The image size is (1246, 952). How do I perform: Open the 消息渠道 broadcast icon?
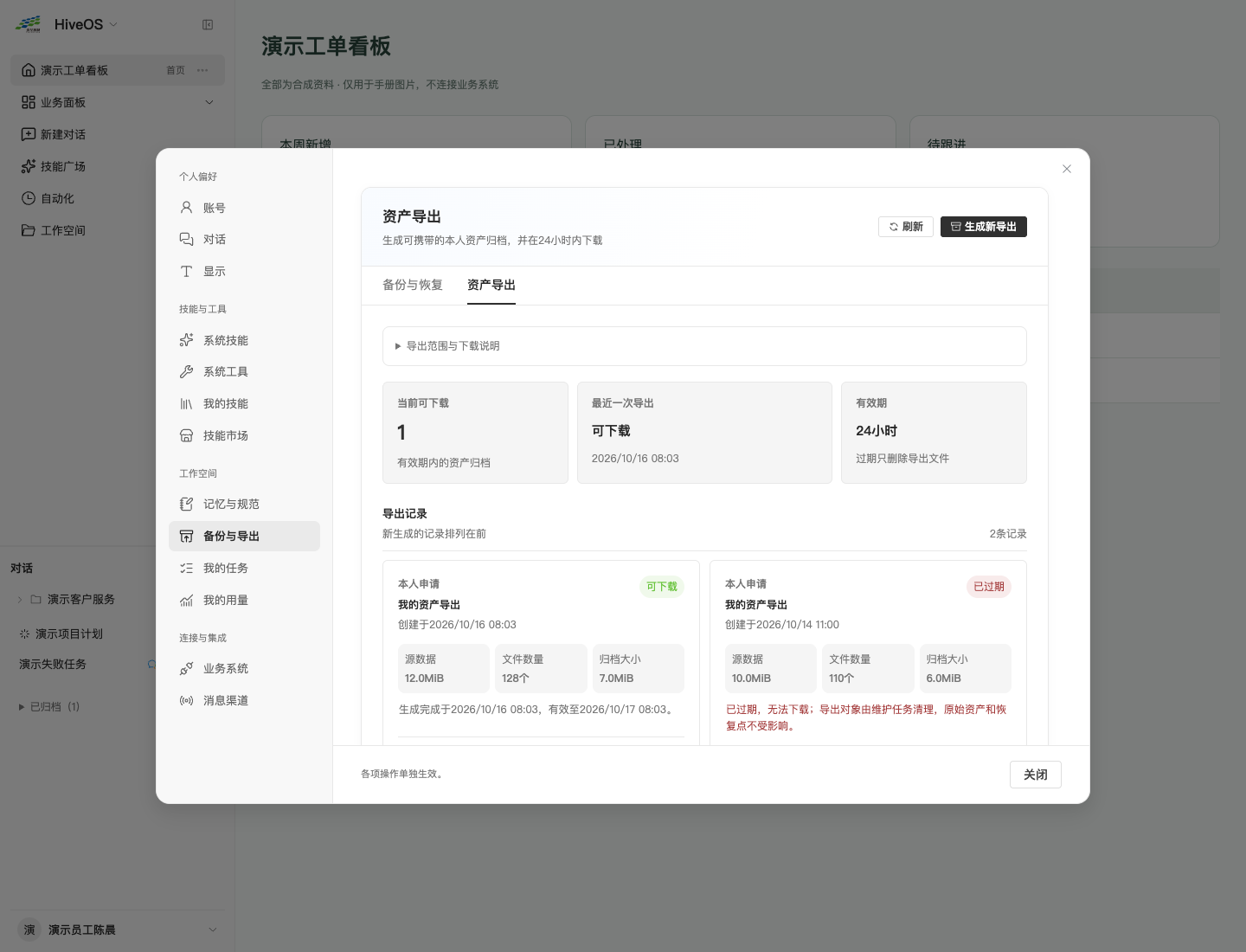186,701
